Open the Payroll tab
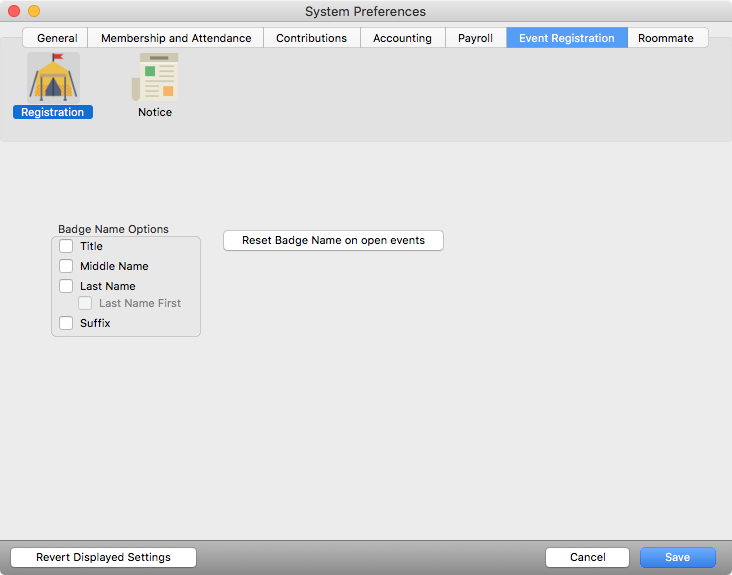 (x=475, y=38)
